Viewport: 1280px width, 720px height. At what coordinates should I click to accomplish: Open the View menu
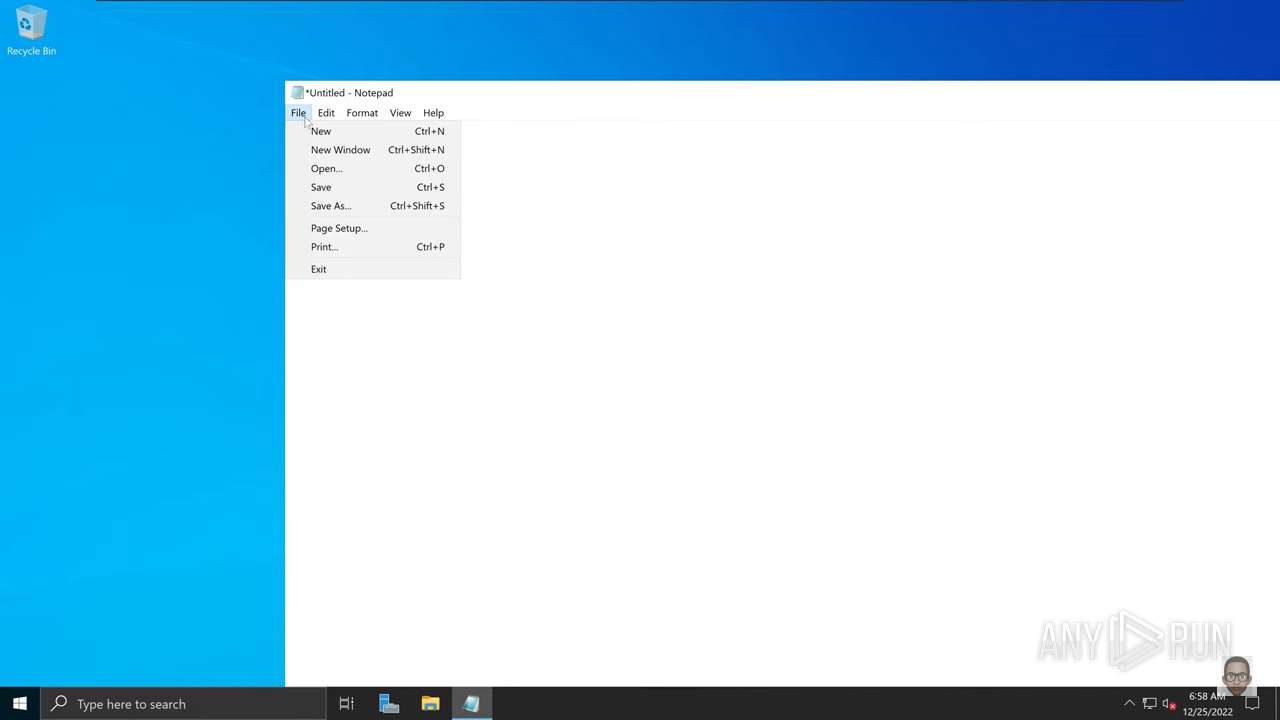tap(400, 113)
